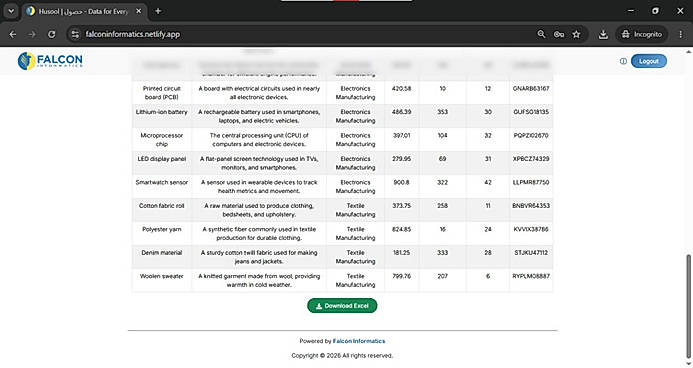Screen dimensions: 693x368
Task: Download the table as Excel
Action: pos(342,306)
